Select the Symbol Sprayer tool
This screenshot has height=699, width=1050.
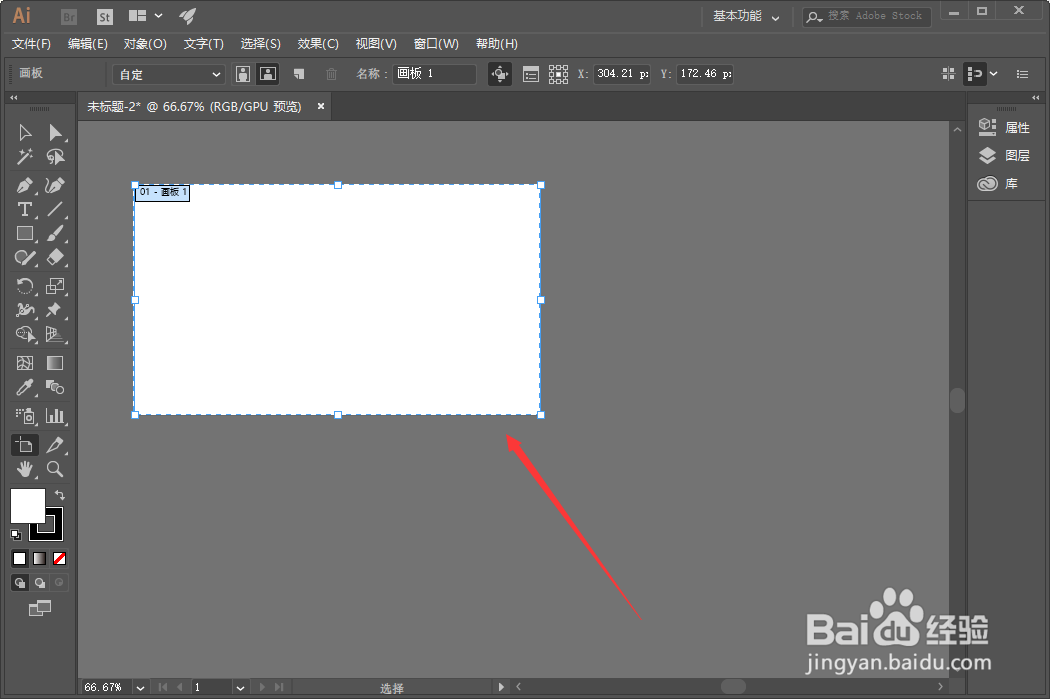[25, 416]
